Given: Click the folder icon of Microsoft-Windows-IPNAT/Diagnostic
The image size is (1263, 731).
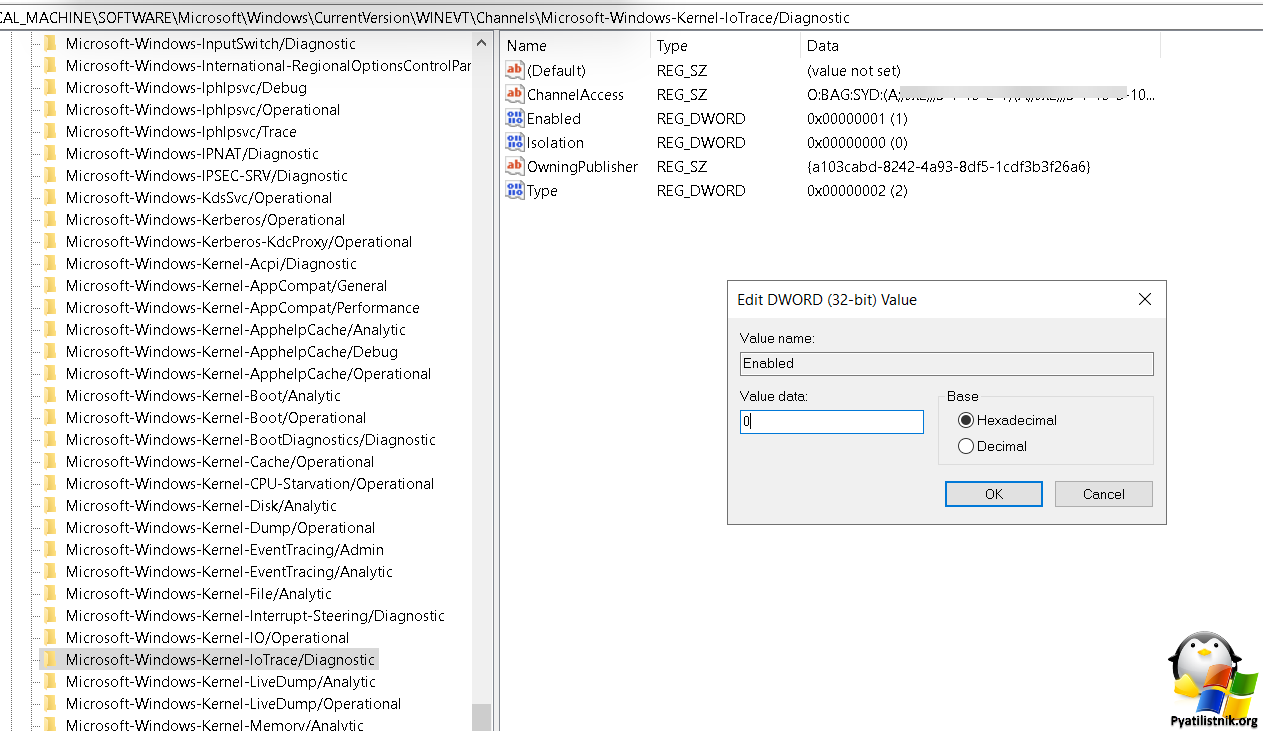Looking at the screenshot, I should (x=50, y=154).
